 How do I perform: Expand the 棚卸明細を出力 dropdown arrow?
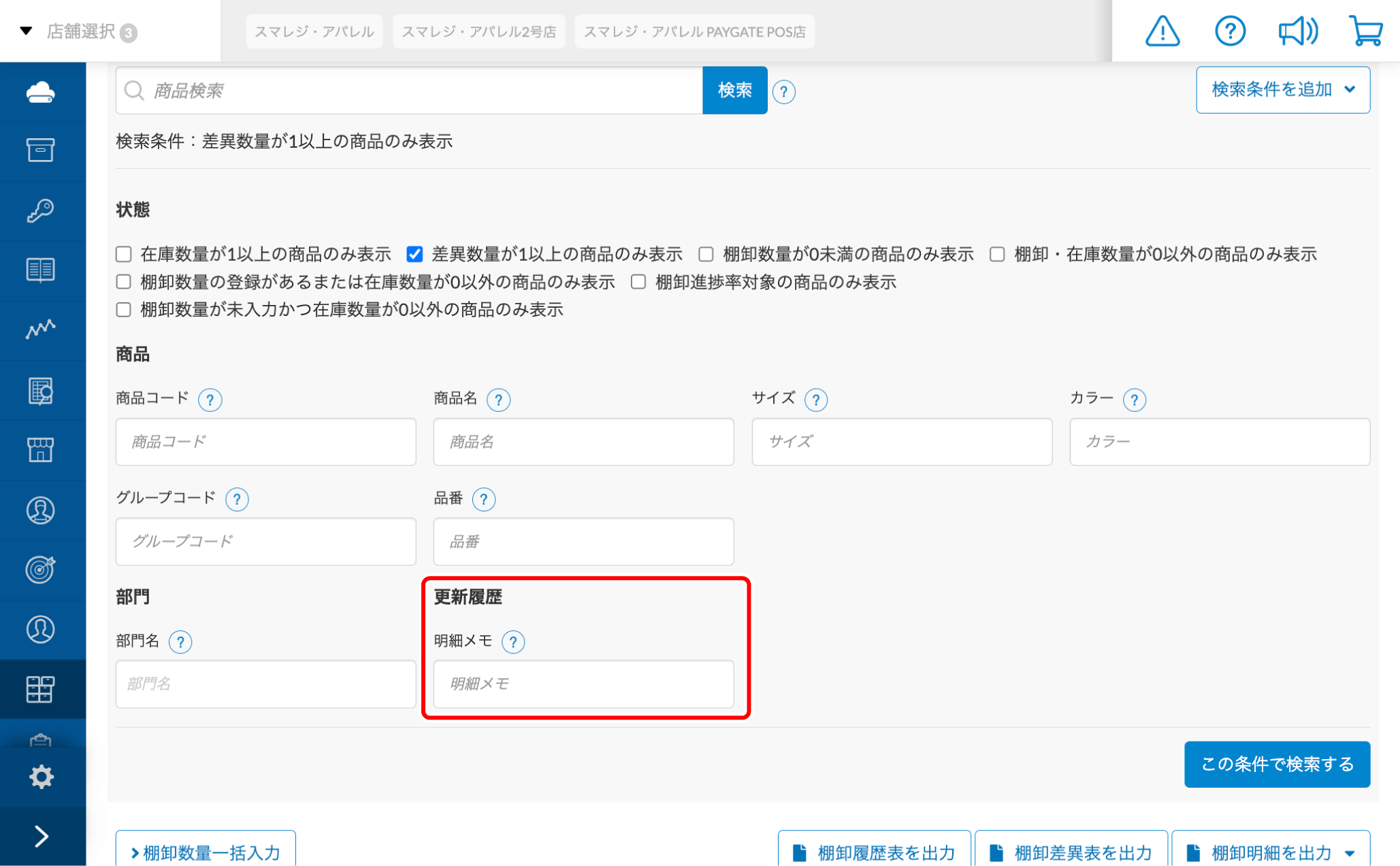[1350, 852]
